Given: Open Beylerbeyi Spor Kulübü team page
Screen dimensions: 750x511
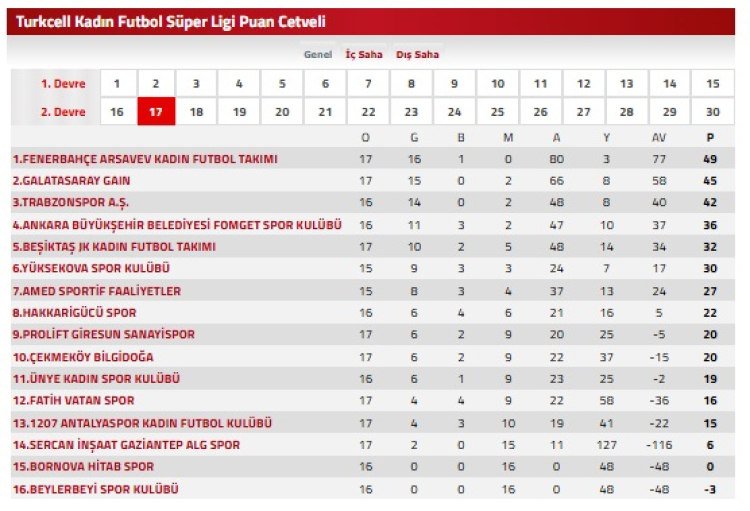Looking at the screenshot, I should coord(95,489).
